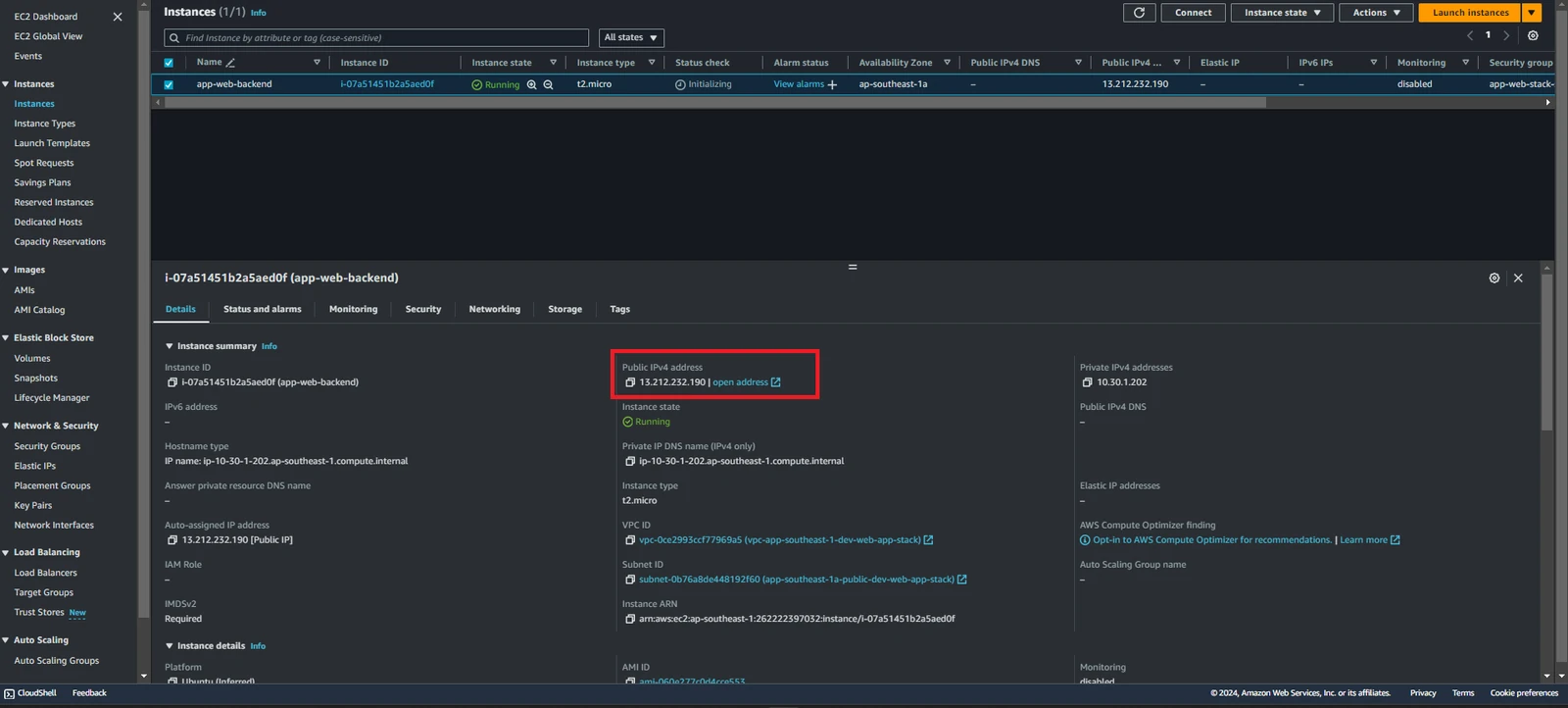Copy private IPv4 address 10.30.1.202
The image size is (1568, 708).
(1087, 382)
